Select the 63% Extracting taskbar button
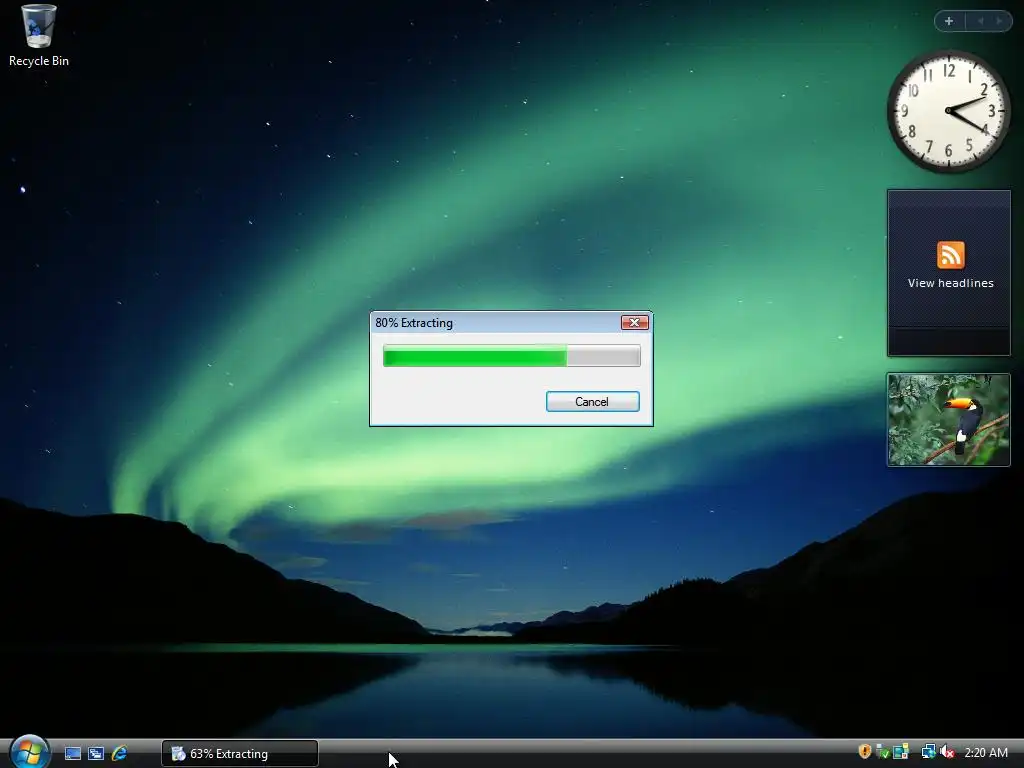This screenshot has width=1024, height=768. click(240, 754)
